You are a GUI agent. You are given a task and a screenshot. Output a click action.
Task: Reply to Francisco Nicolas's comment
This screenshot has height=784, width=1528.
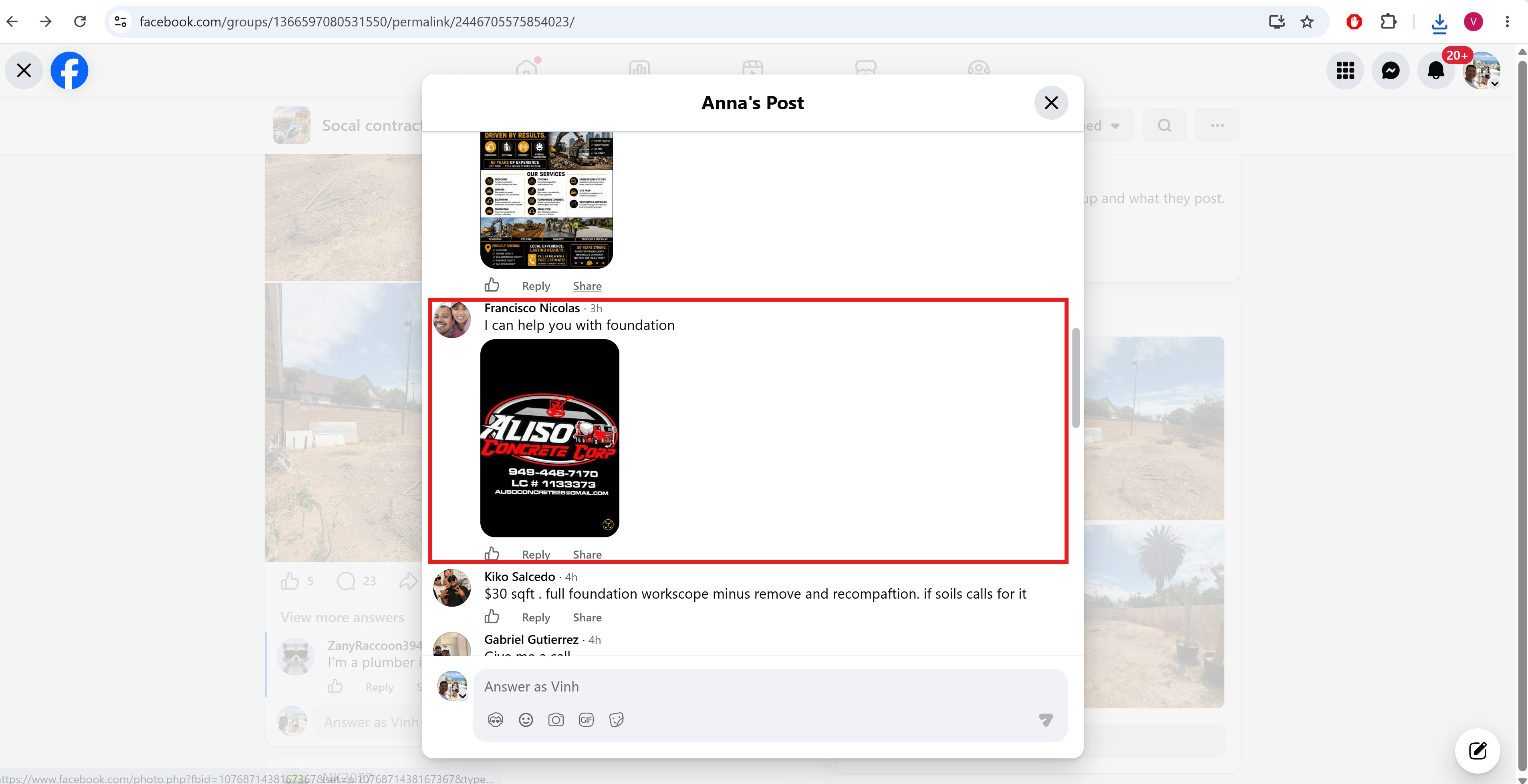click(536, 555)
